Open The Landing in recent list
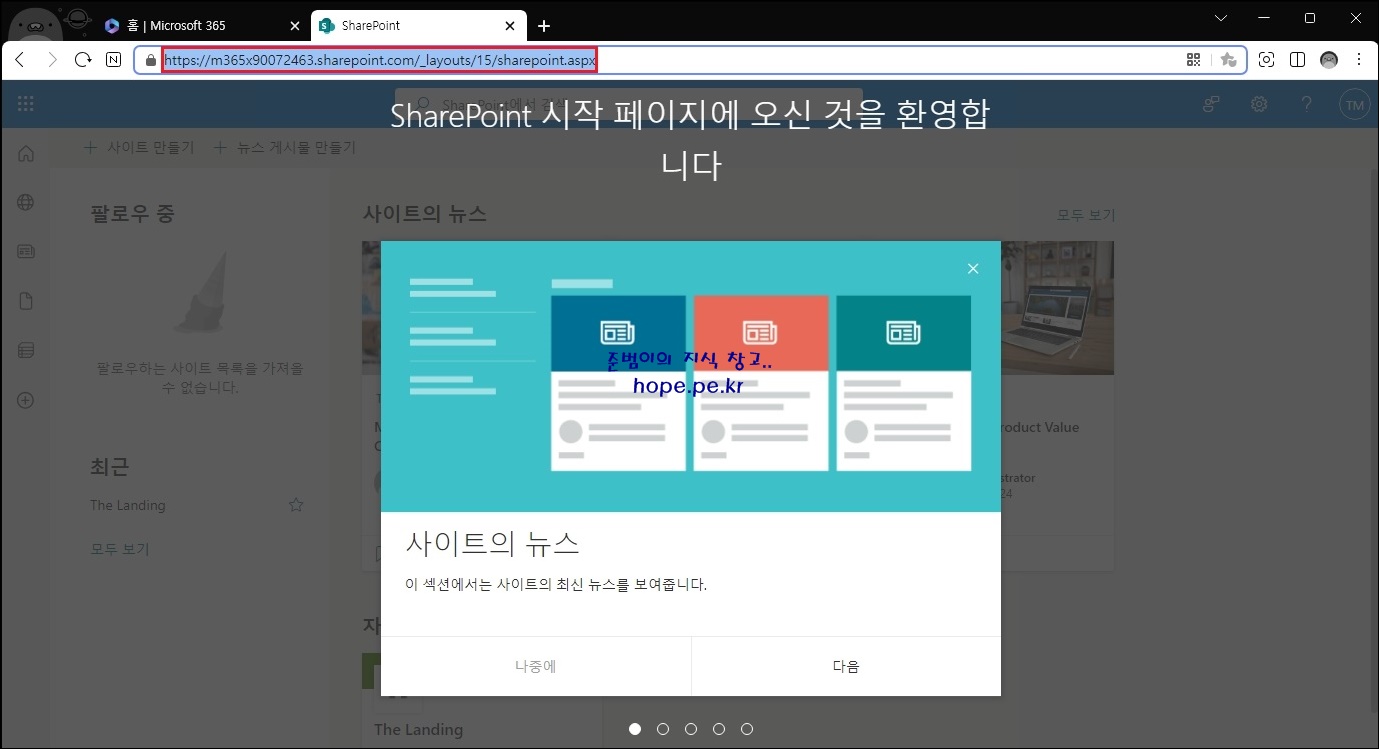The height and width of the screenshot is (749, 1379). click(x=128, y=505)
